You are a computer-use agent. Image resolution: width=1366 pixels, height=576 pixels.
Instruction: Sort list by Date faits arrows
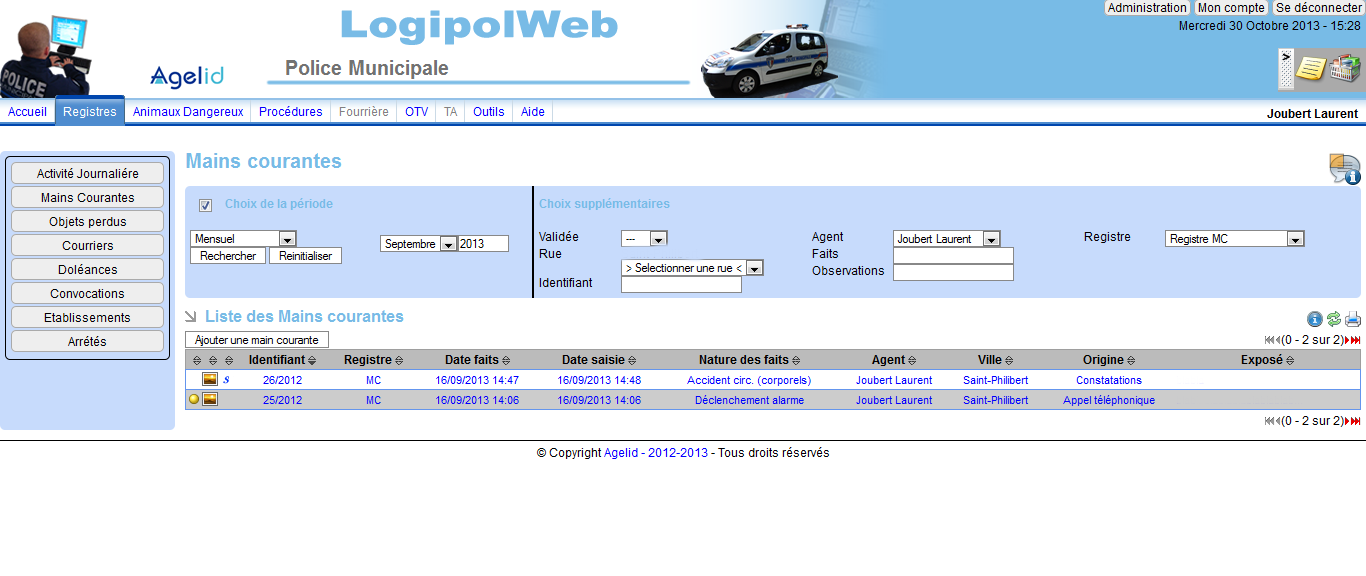click(x=506, y=360)
